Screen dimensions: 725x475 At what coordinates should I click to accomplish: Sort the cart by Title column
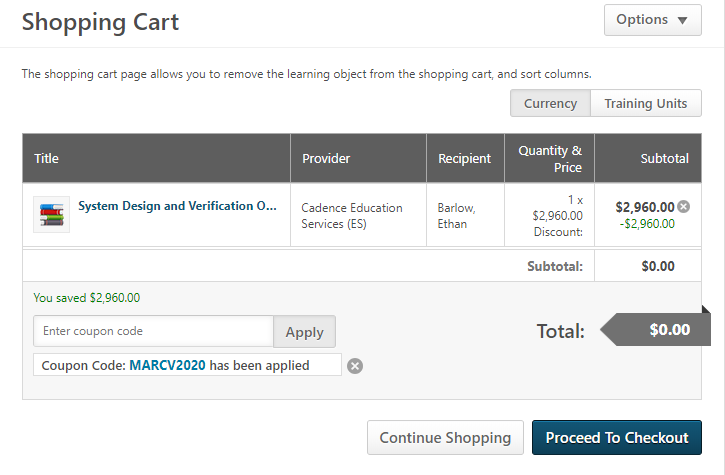point(46,158)
